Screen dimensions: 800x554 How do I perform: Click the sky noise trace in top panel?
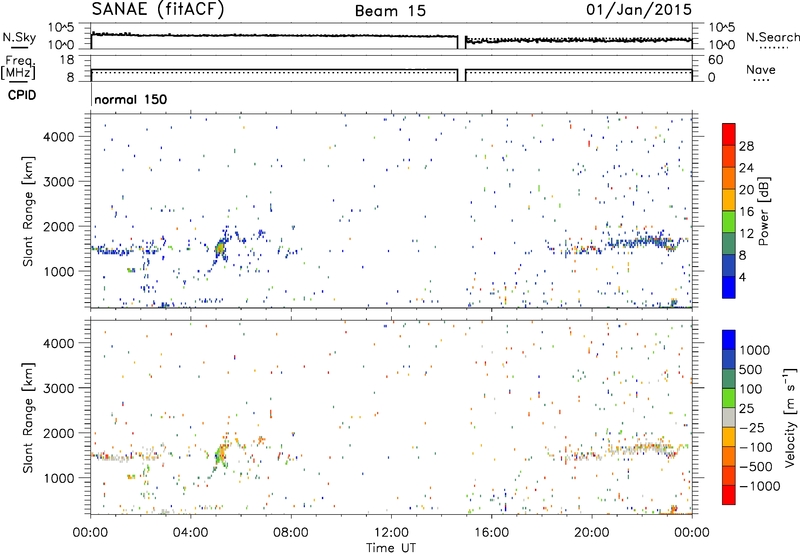click(x=276, y=35)
